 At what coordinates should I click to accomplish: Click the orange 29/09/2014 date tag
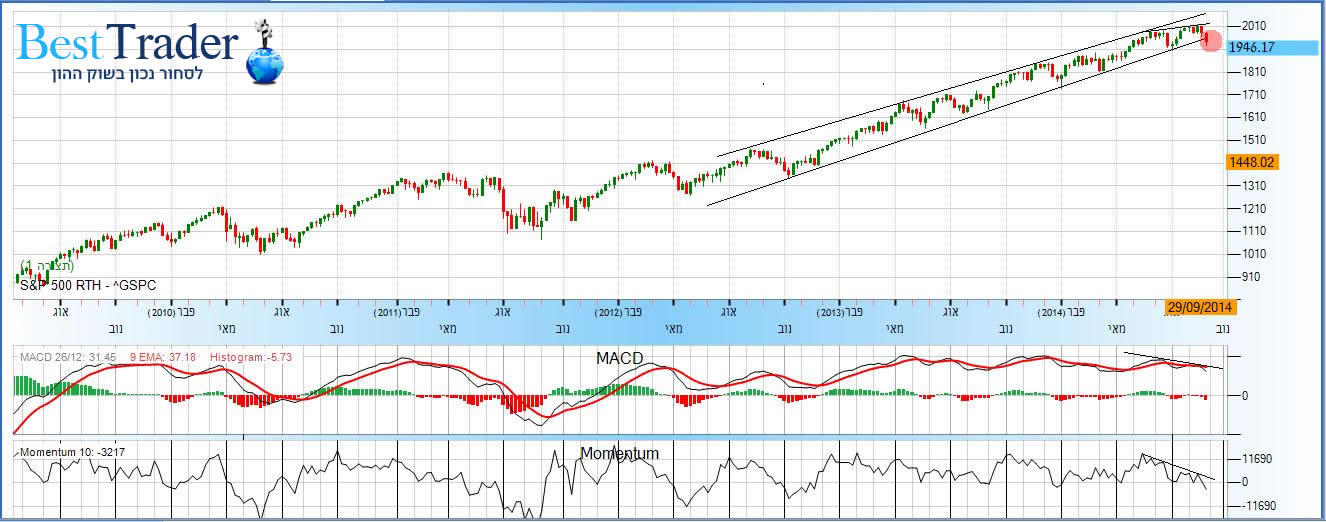point(1194,309)
